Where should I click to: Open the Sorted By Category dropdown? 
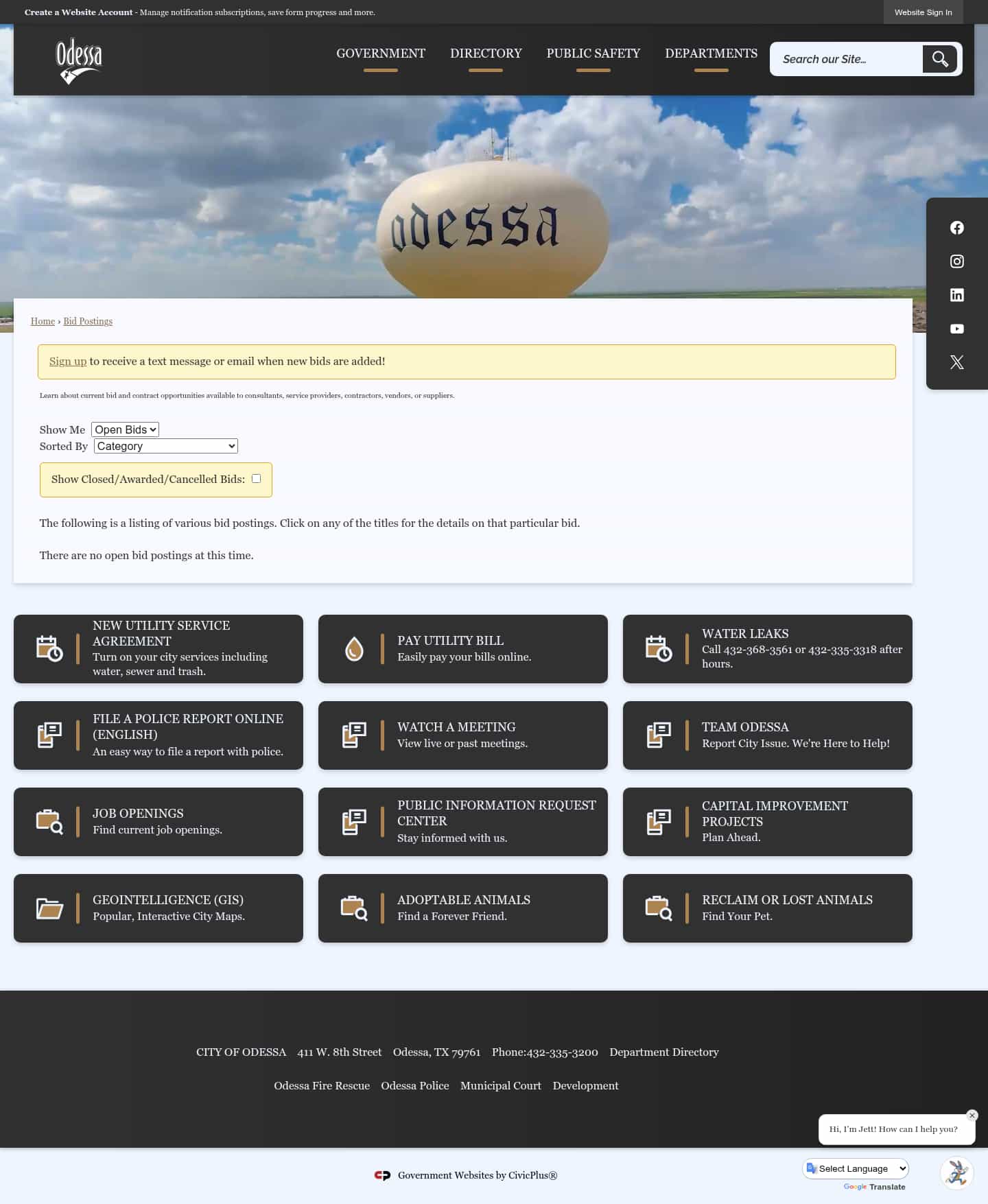(166, 446)
